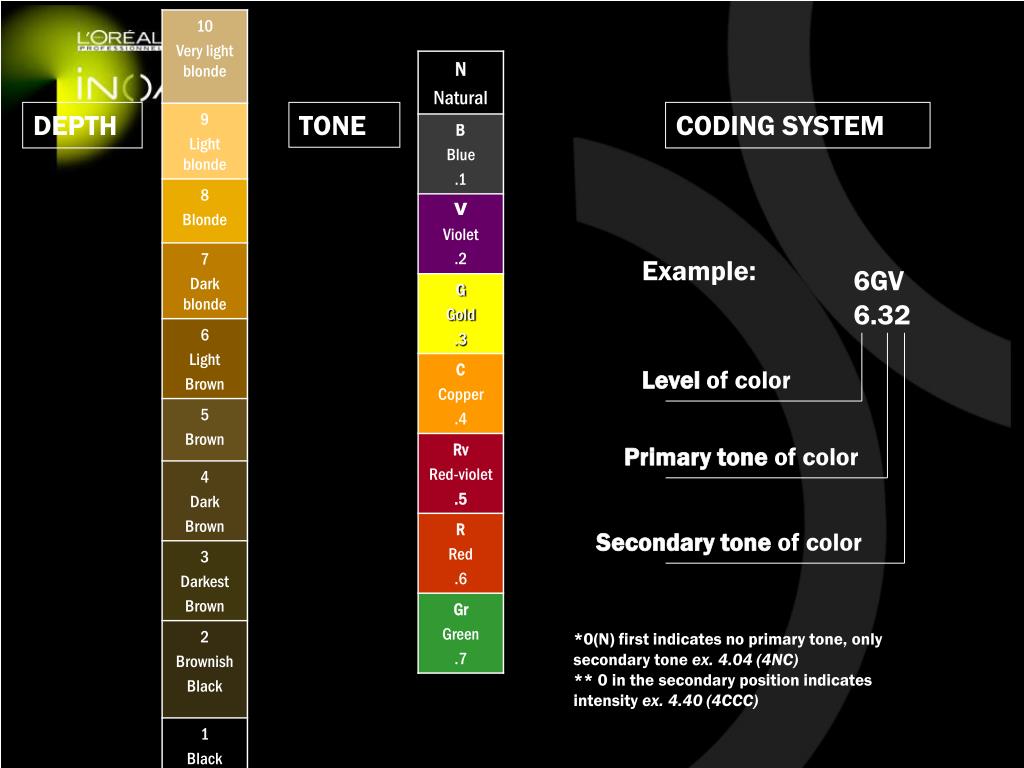The height and width of the screenshot is (768, 1024).
Task: Click the "Secondary tone of color" label
Action: [728, 543]
